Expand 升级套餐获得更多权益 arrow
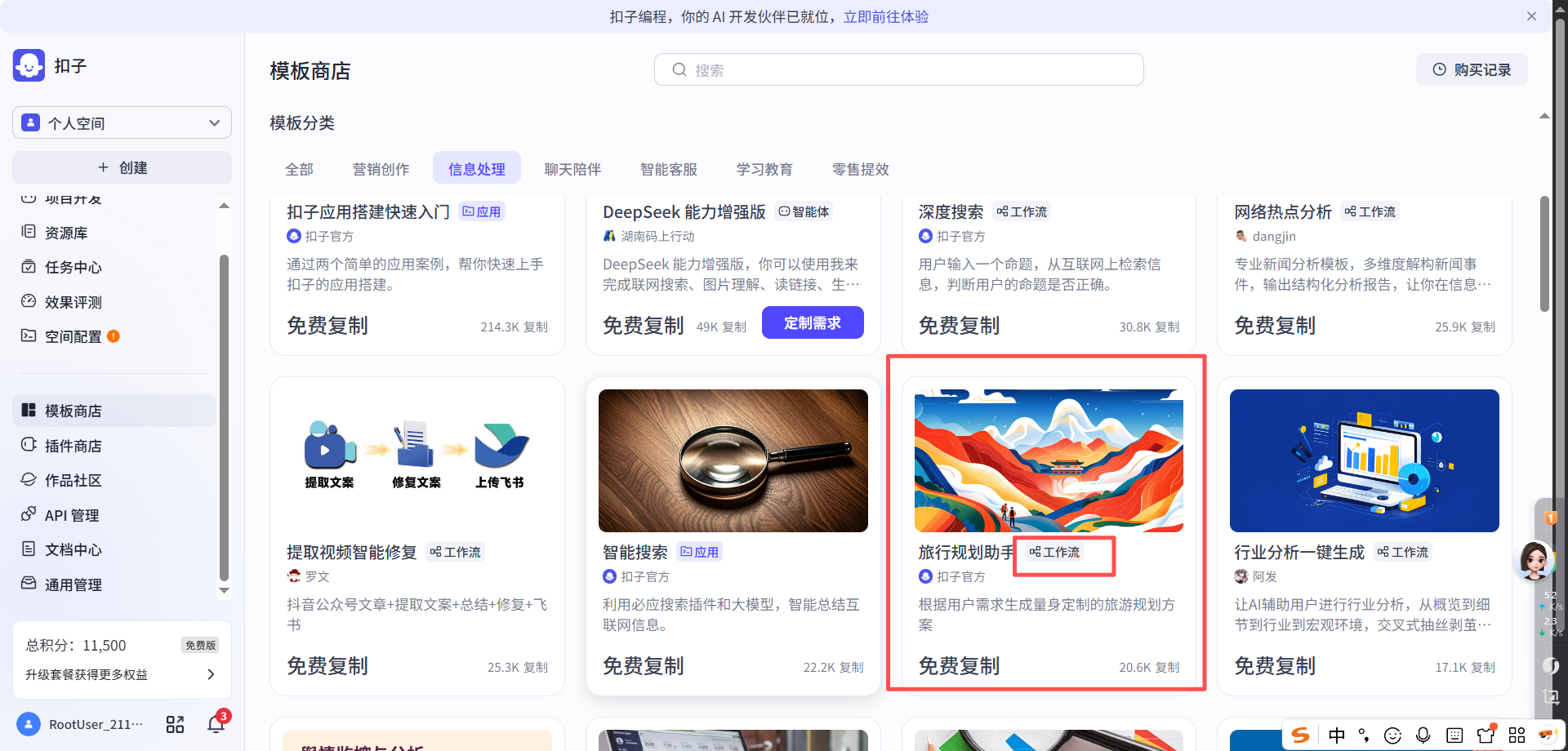The width and height of the screenshot is (1568, 751). click(211, 674)
